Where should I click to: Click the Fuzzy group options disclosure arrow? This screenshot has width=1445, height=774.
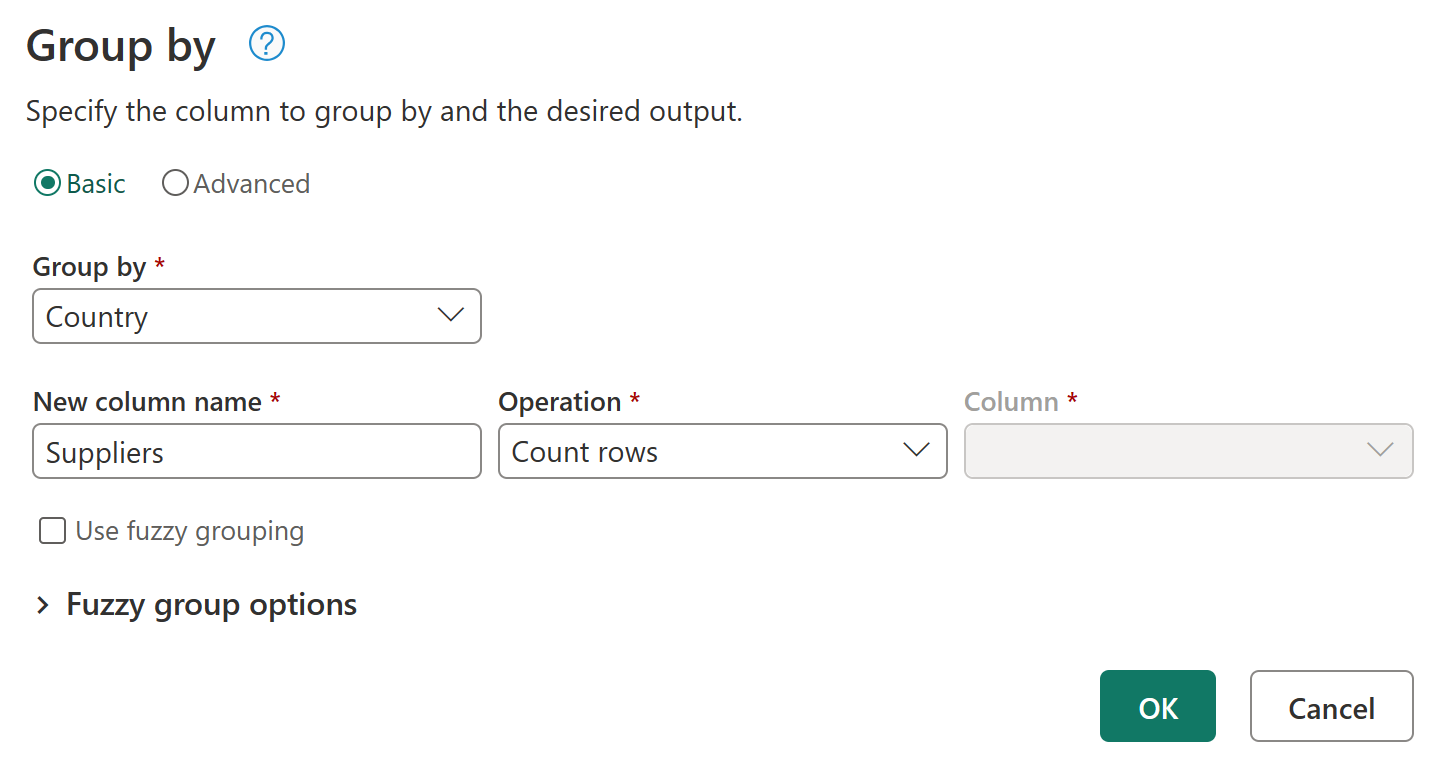[42, 604]
